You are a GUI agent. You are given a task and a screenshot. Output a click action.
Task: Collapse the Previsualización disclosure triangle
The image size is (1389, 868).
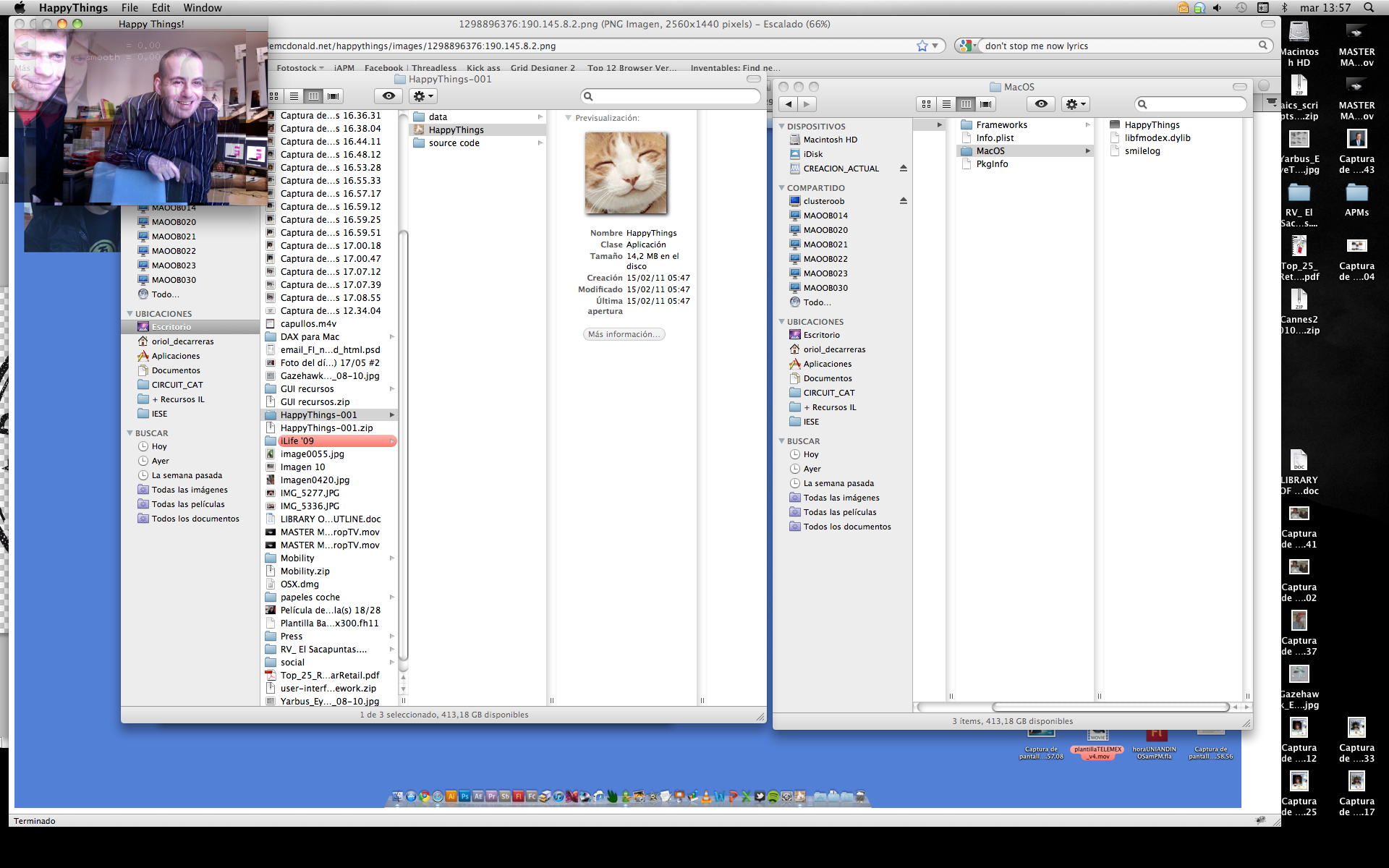(569, 118)
